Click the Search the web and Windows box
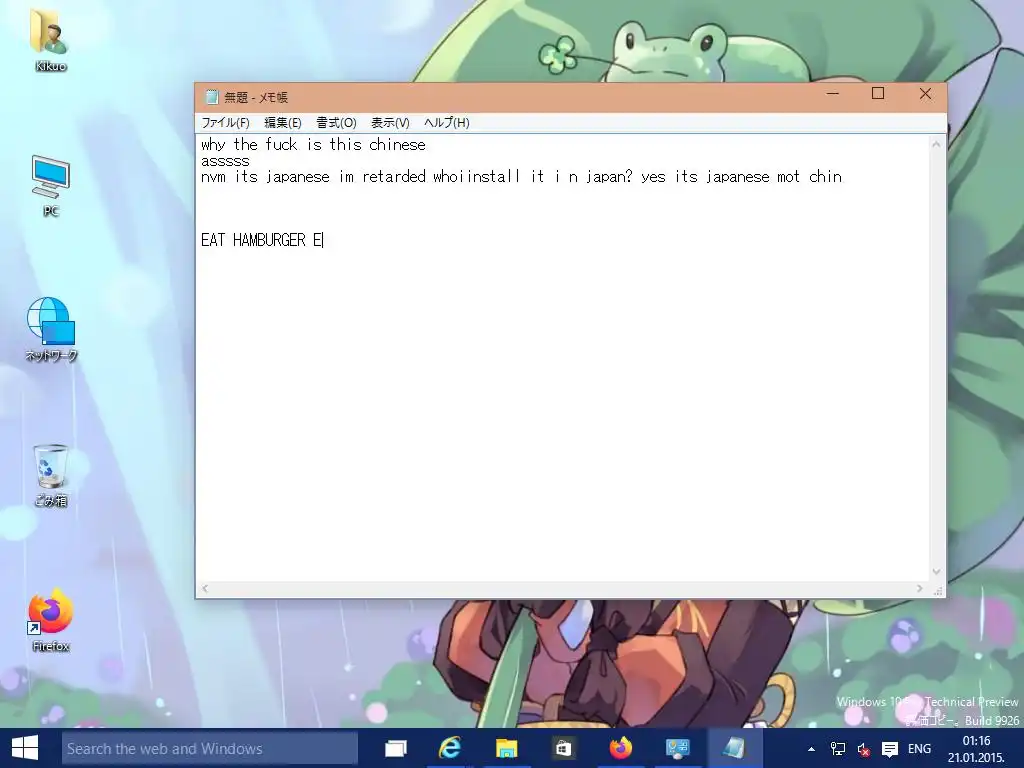 (x=210, y=748)
